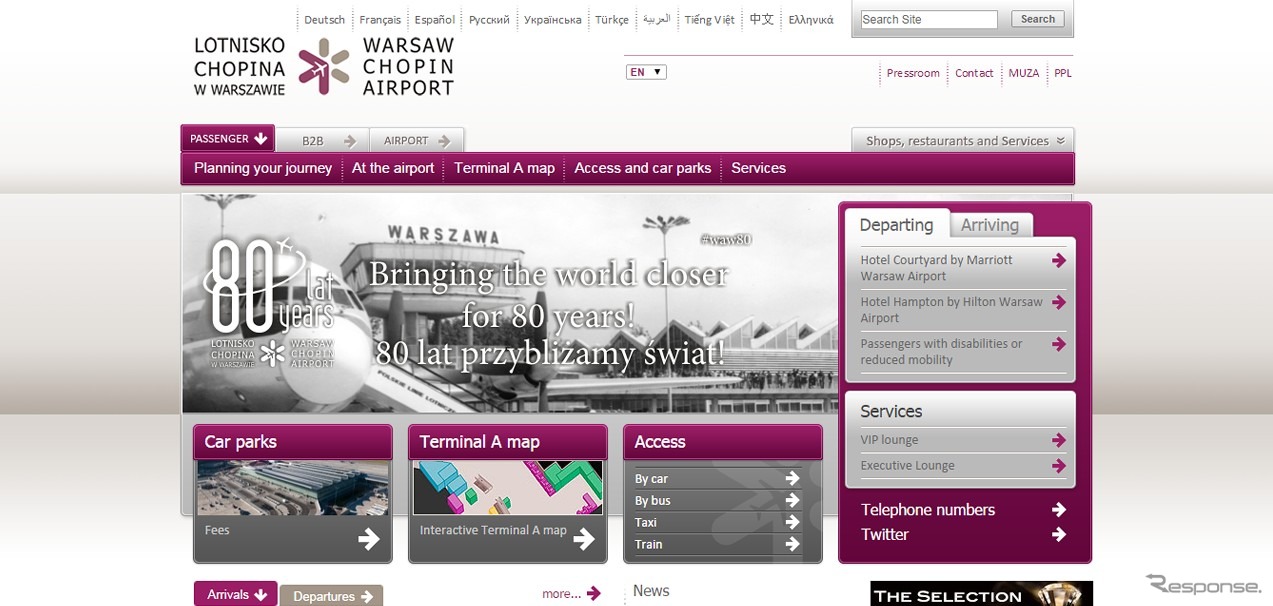The height and width of the screenshot is (606, 1273).
Task: Click the Car parks thumbnail image
Action: 293,488
